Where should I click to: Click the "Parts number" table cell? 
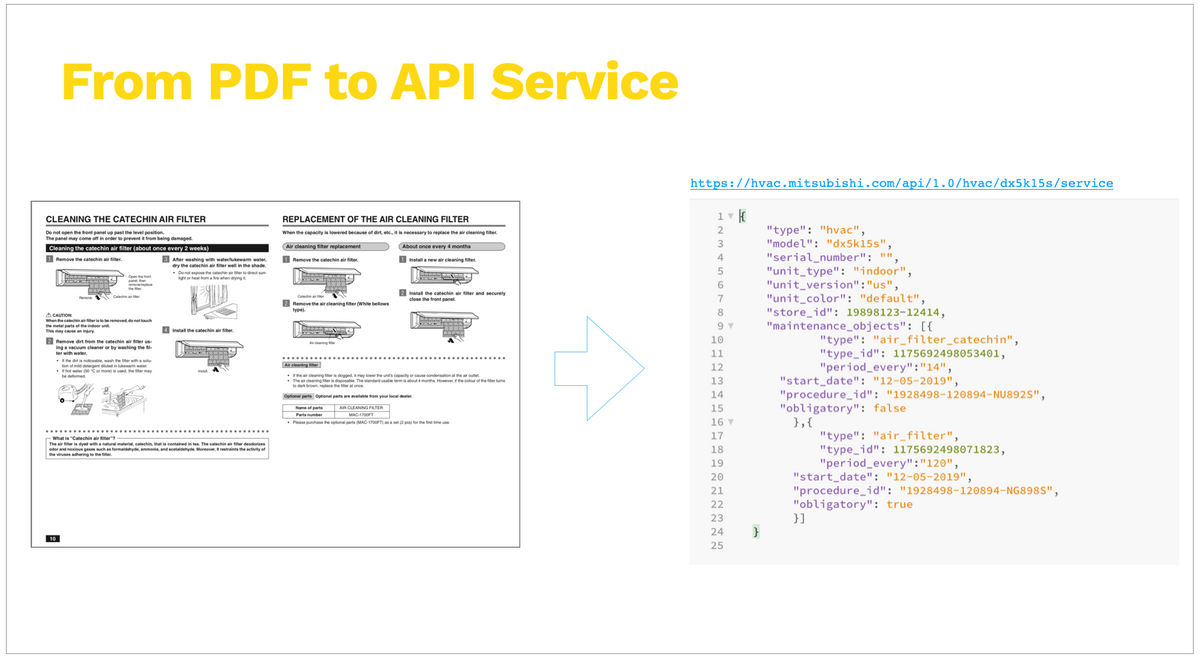(309, 415)
